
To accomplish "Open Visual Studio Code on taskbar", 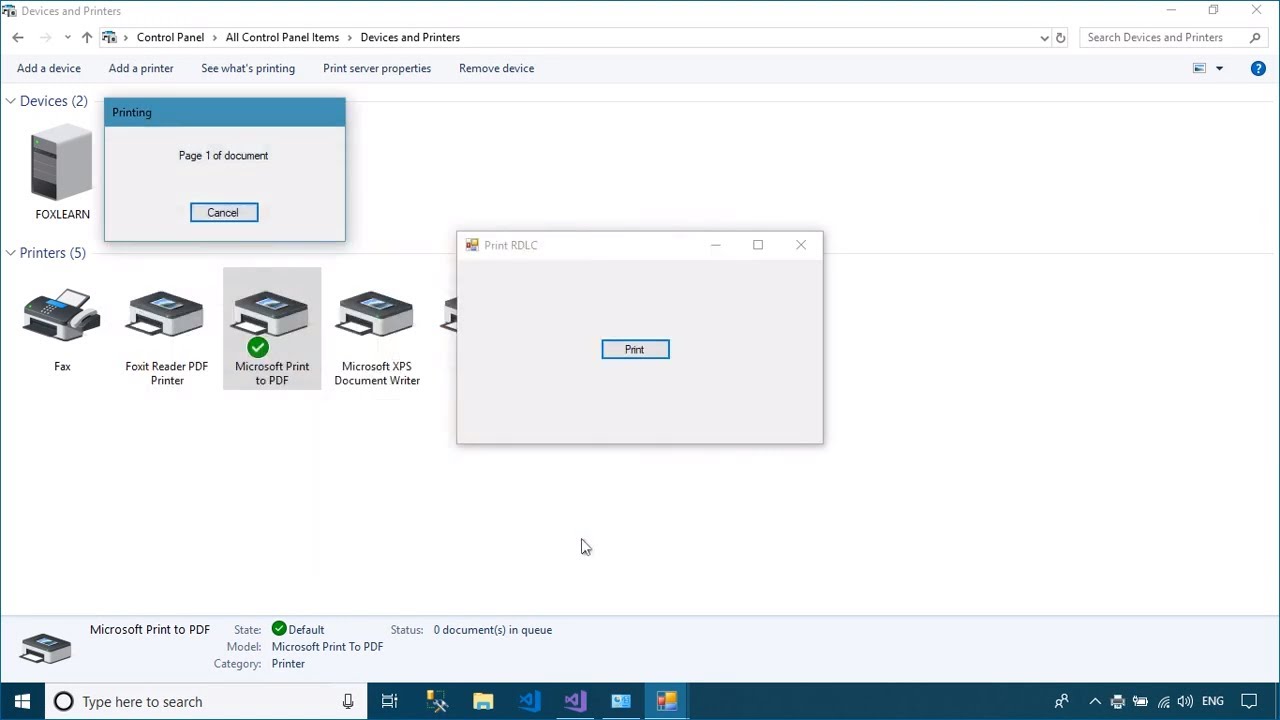I will click(x=529, y=701).
